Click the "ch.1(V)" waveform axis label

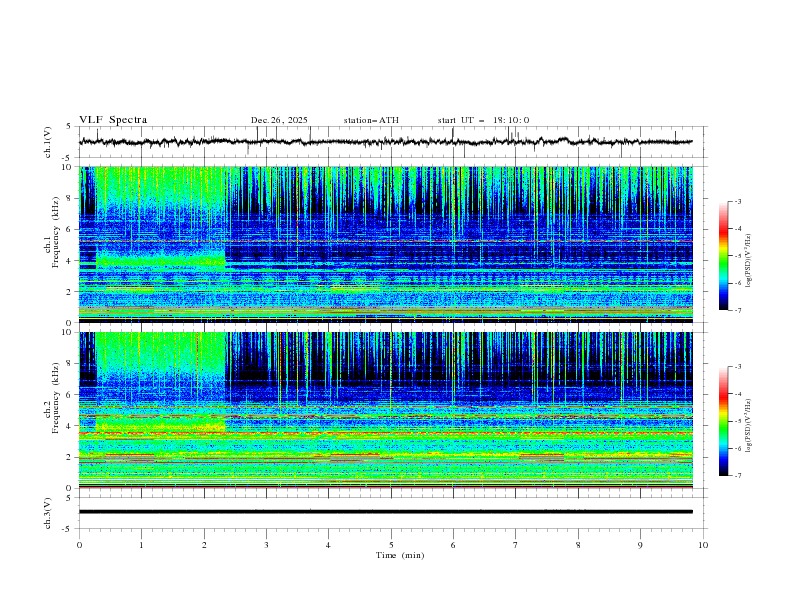pos(48,142)
